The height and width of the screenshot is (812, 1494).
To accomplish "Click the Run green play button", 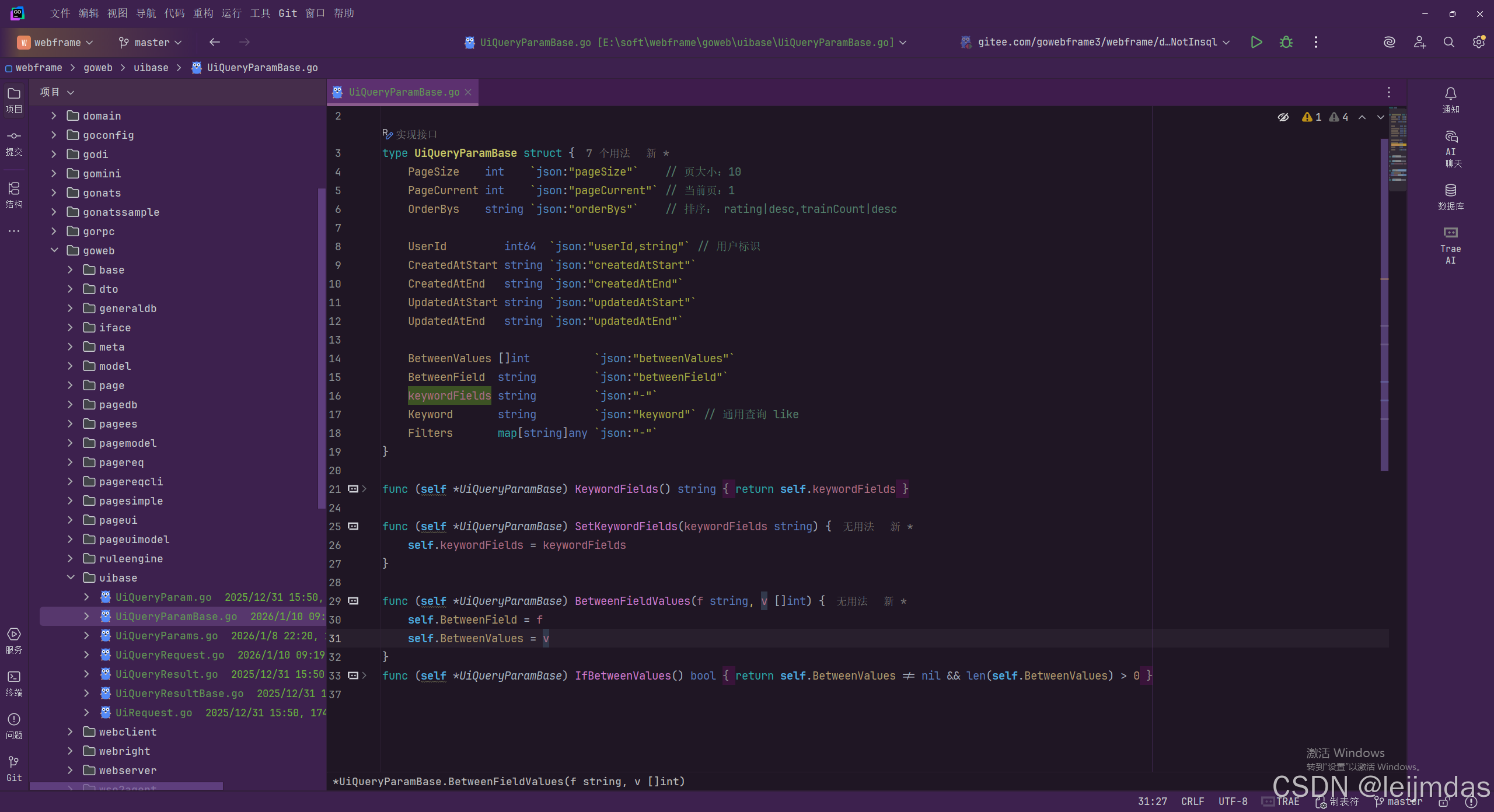I will coord(1256,42).
